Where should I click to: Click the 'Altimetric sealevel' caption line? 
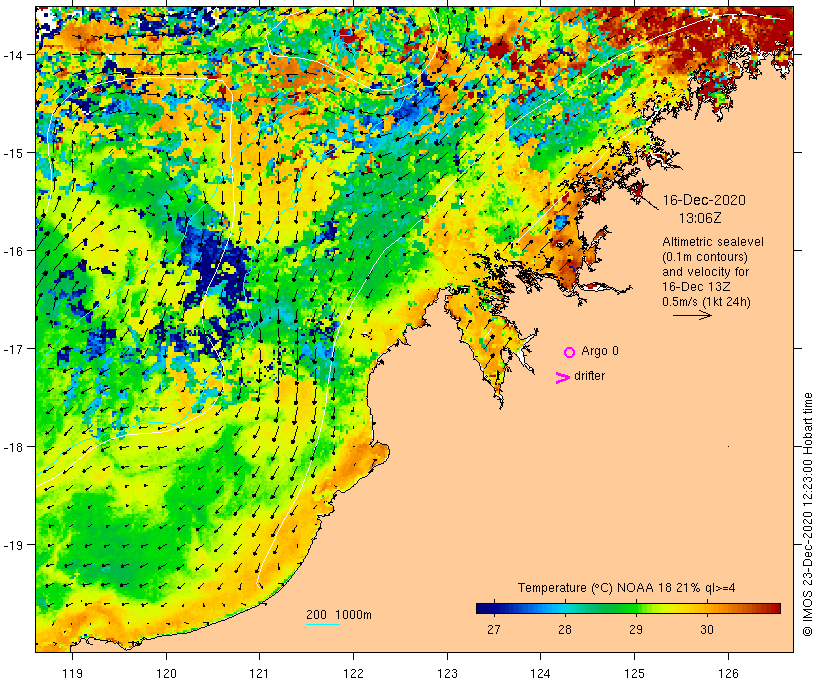[x=713, y=242]
